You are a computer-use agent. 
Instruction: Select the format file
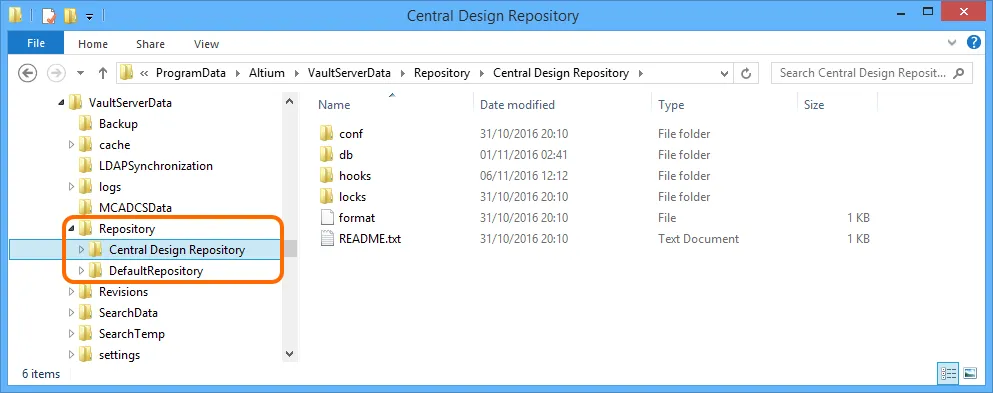357,218
